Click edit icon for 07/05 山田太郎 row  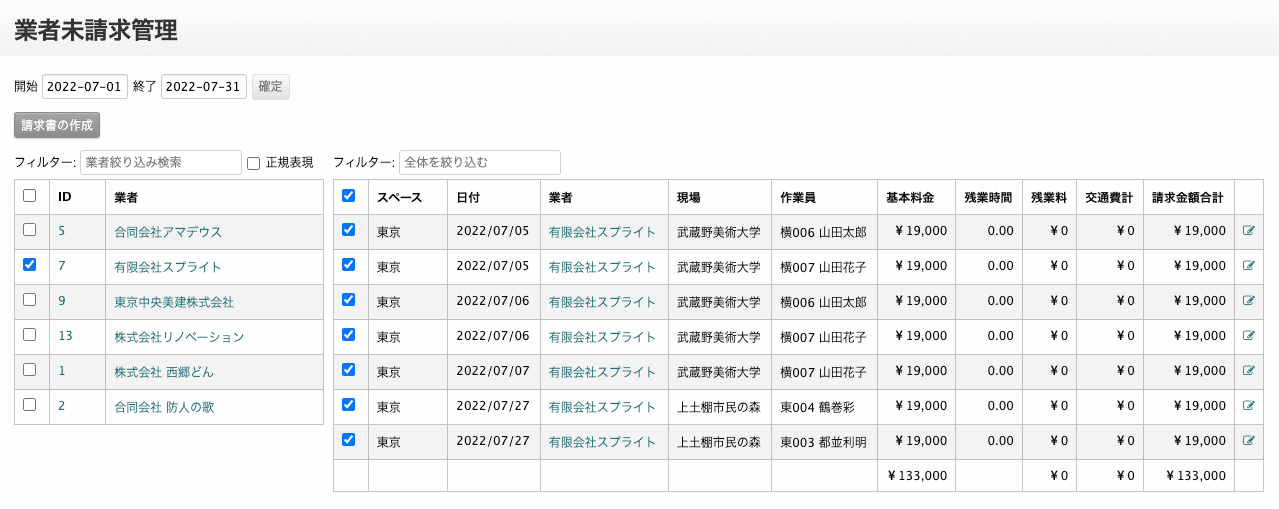coord(1248,231)
